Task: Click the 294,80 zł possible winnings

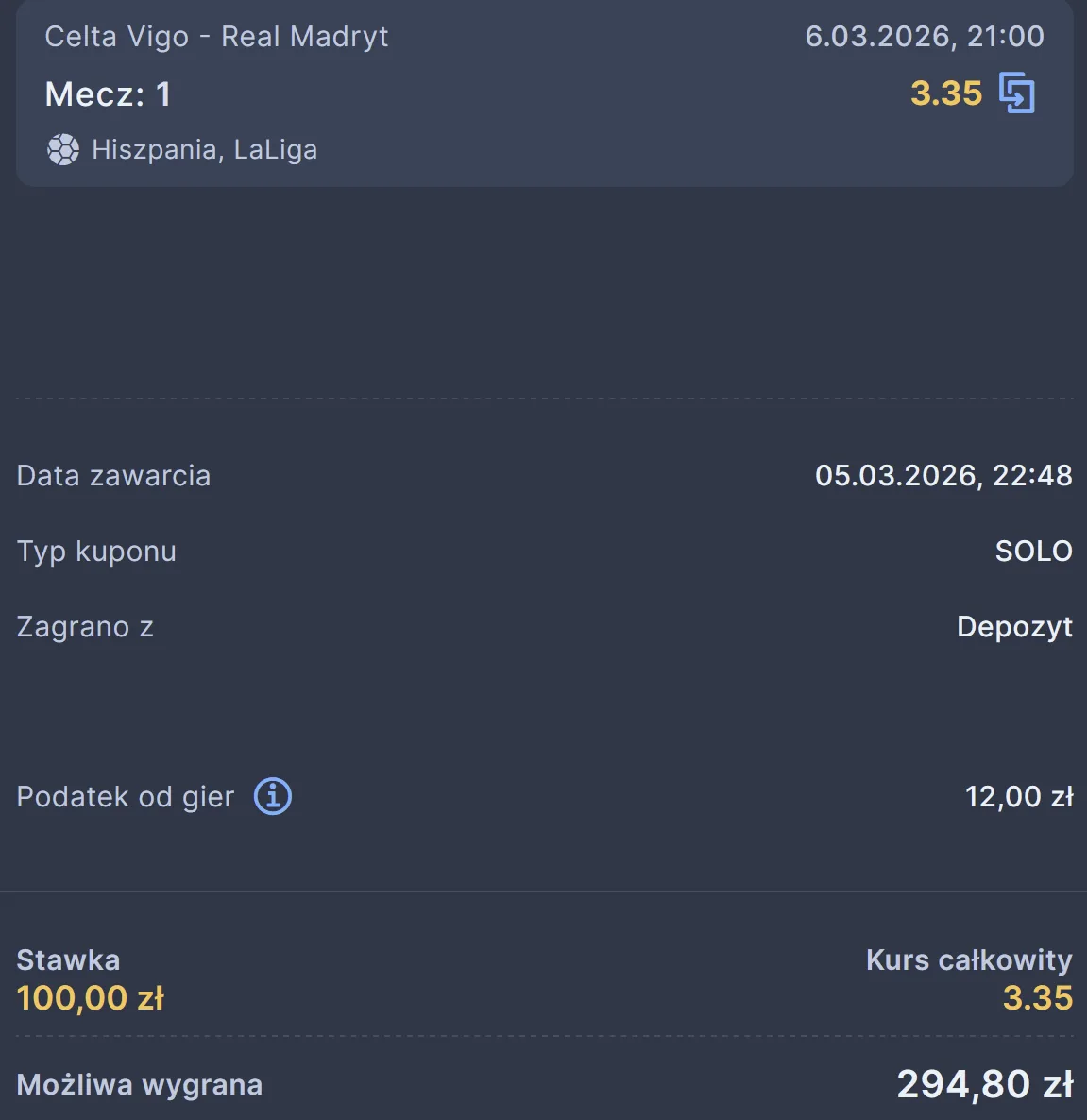Action: point(984,1084)
